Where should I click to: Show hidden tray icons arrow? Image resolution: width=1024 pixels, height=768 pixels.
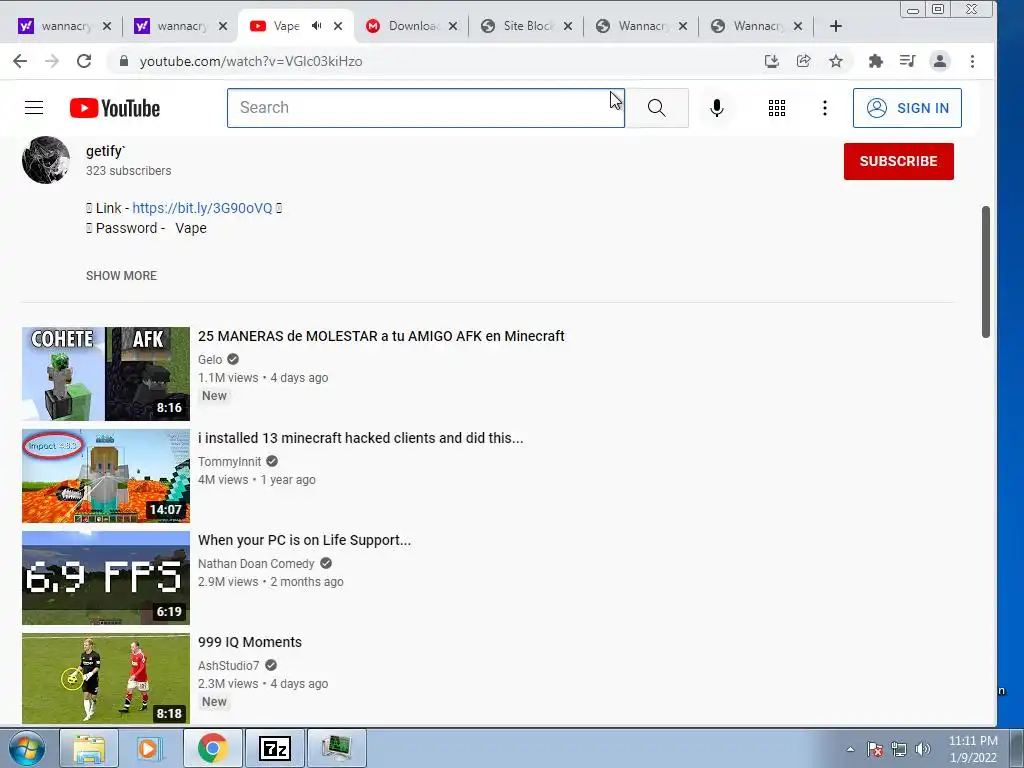coord(850,749)
